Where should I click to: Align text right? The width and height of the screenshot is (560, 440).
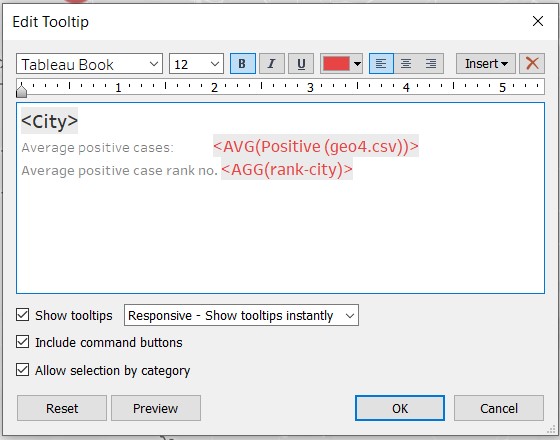(x=431, y=64)
